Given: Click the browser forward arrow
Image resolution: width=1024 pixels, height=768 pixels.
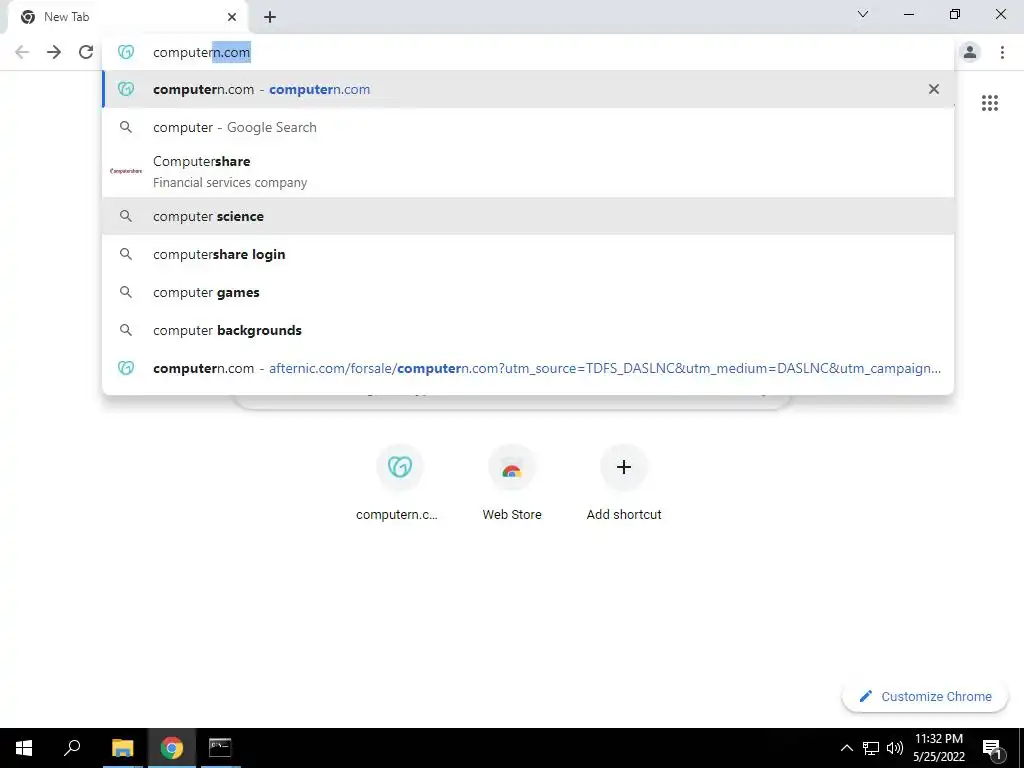Looking at the screenshot, I should [x=54, y=52].
